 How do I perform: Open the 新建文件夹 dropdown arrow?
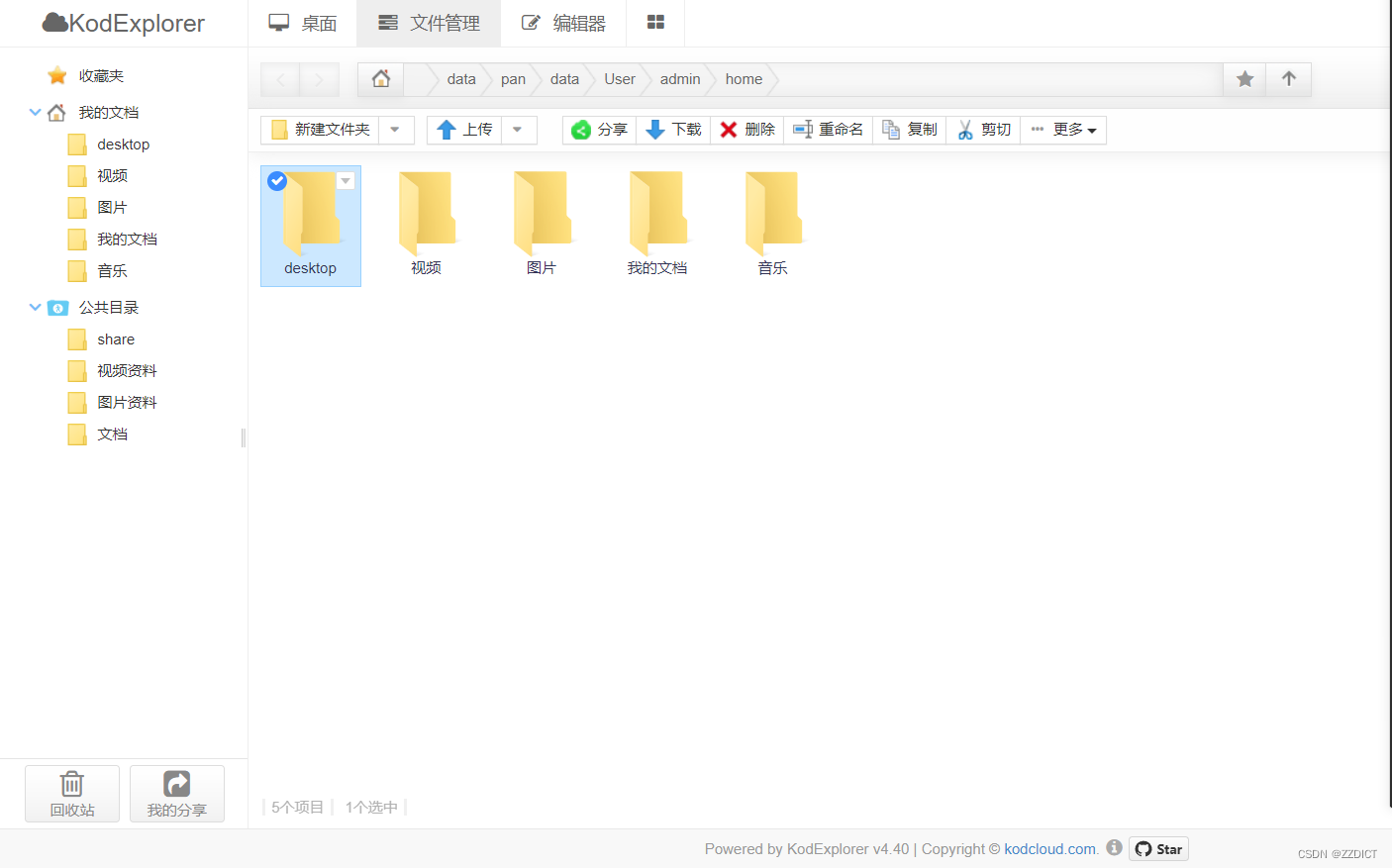coord(396,130)
